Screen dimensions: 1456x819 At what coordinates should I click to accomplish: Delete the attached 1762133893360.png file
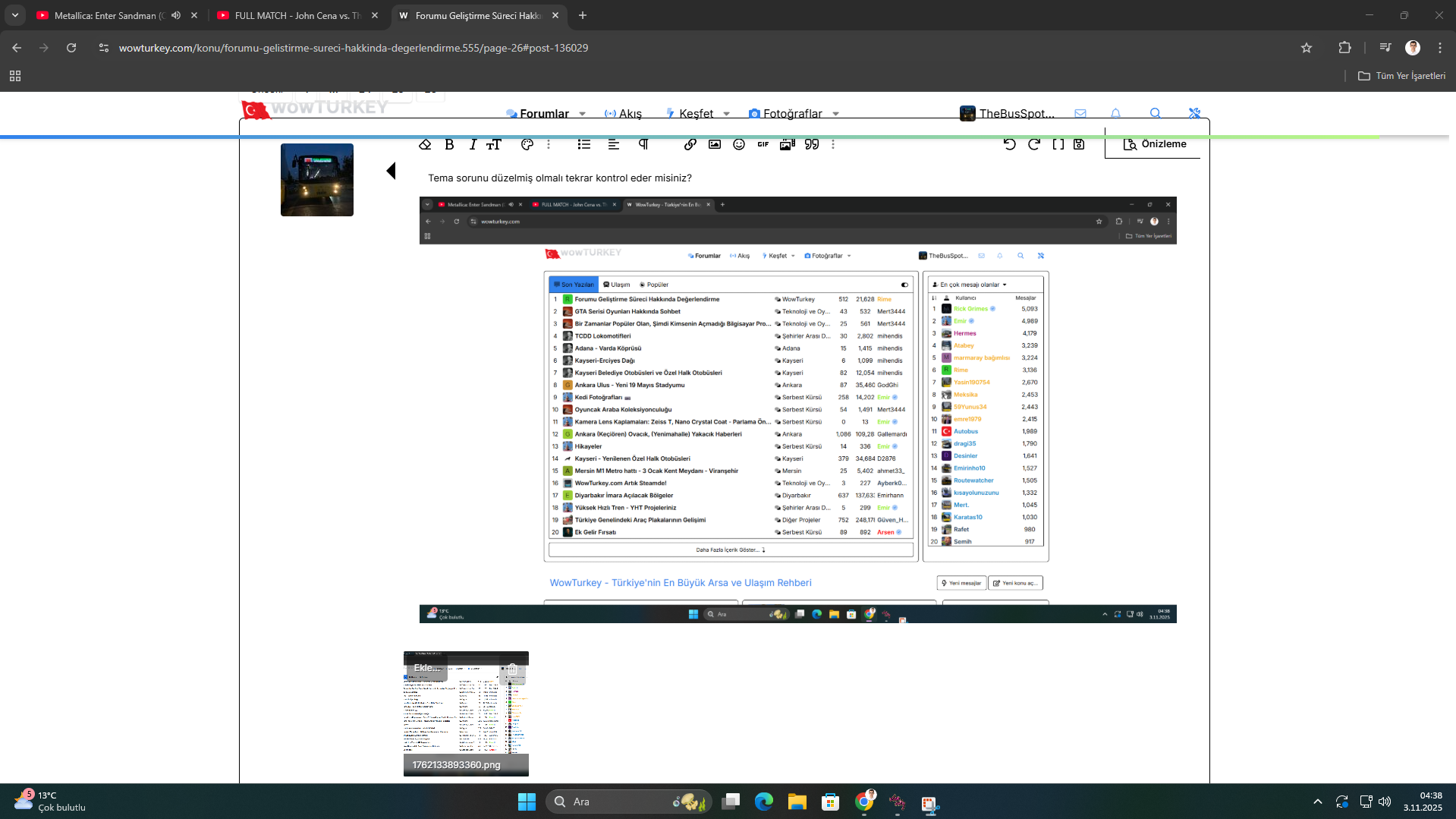[513, 669]
